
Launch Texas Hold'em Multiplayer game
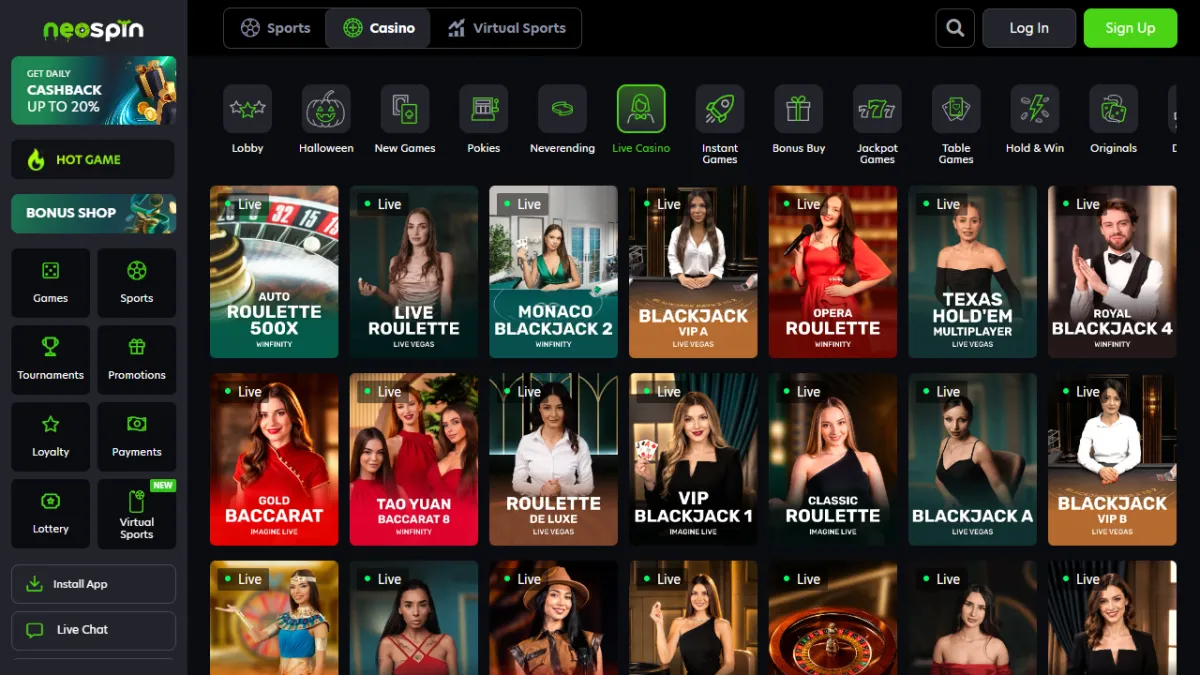tap(972, 272)
